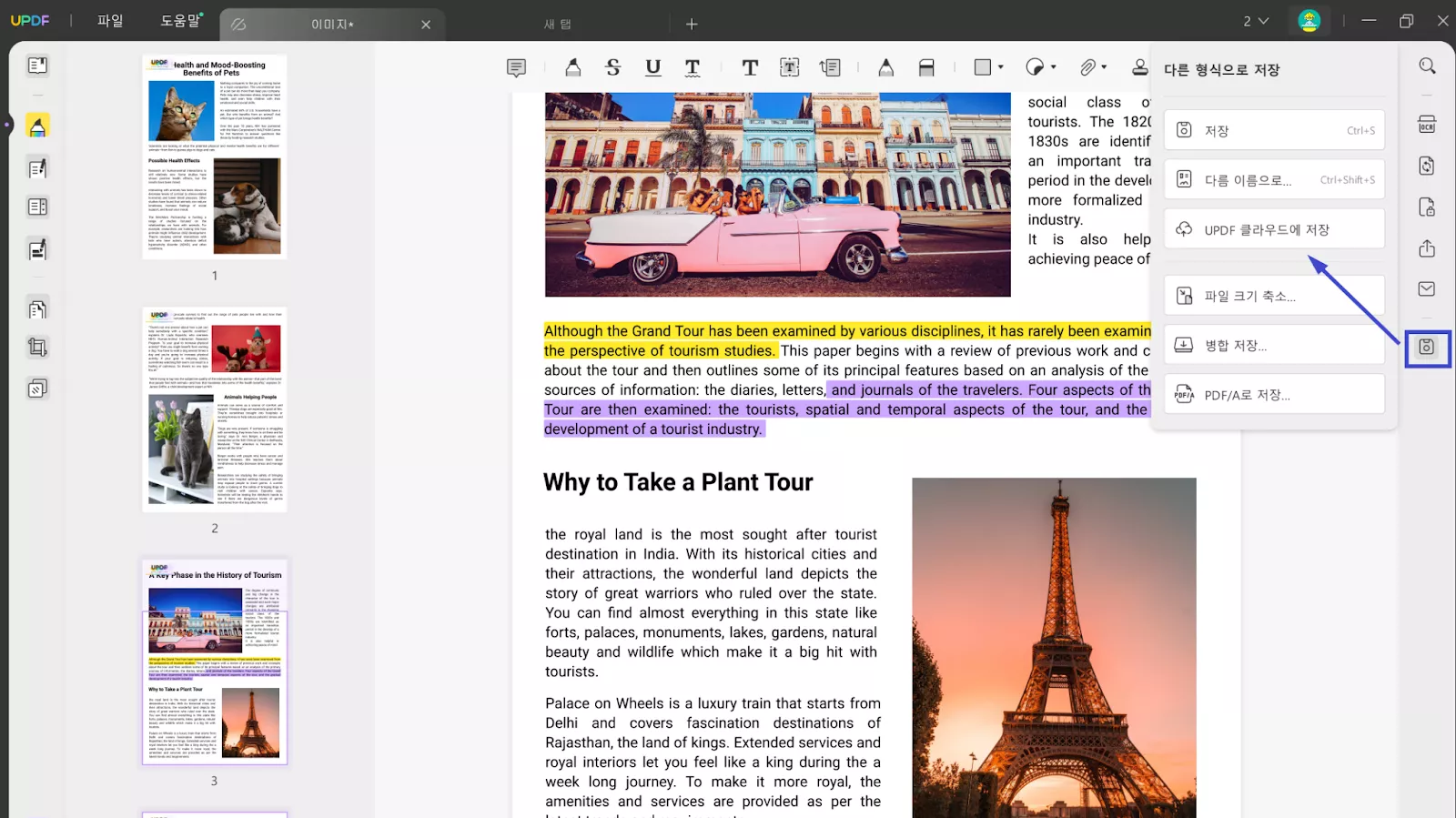Open the Reader mode icon in left sidebar
This screenshot has width=1456, height=818.
pyautogui.click(x=37, y=66)
